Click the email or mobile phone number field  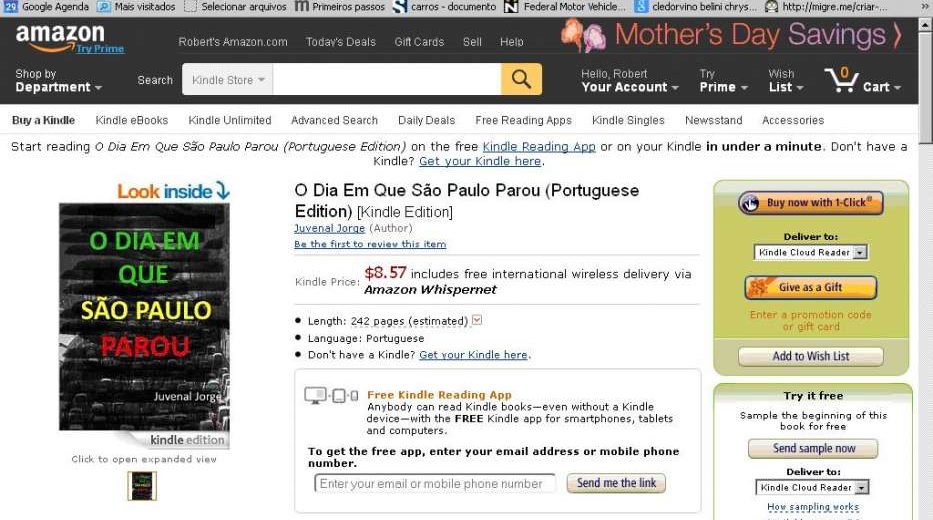(435, 484)
